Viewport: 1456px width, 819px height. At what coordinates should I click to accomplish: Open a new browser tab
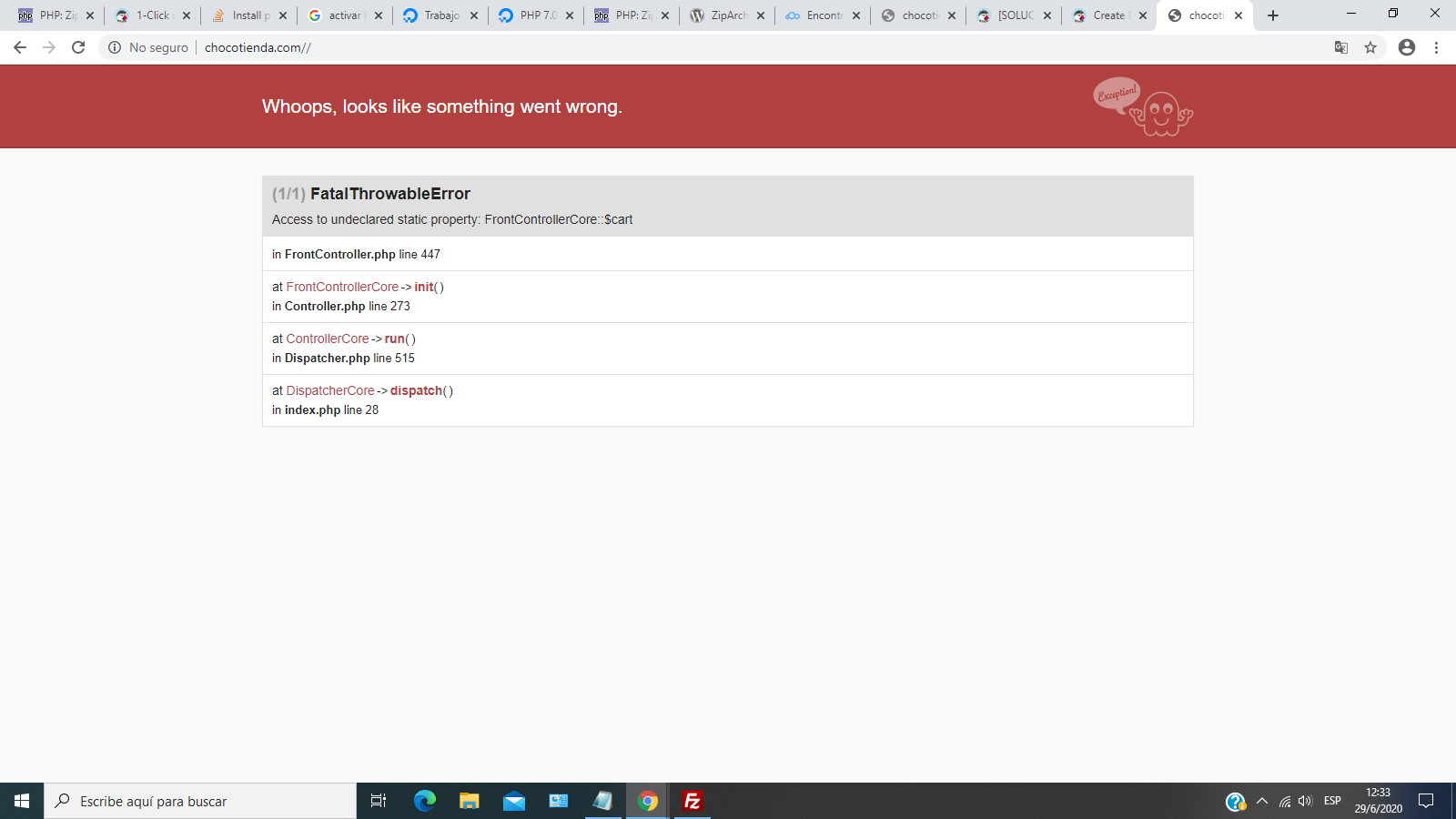[x=1273, y=15]
